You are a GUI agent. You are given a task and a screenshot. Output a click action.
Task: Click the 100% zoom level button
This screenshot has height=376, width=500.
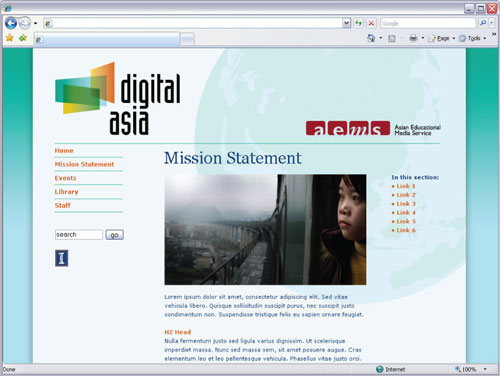[466, 369]
